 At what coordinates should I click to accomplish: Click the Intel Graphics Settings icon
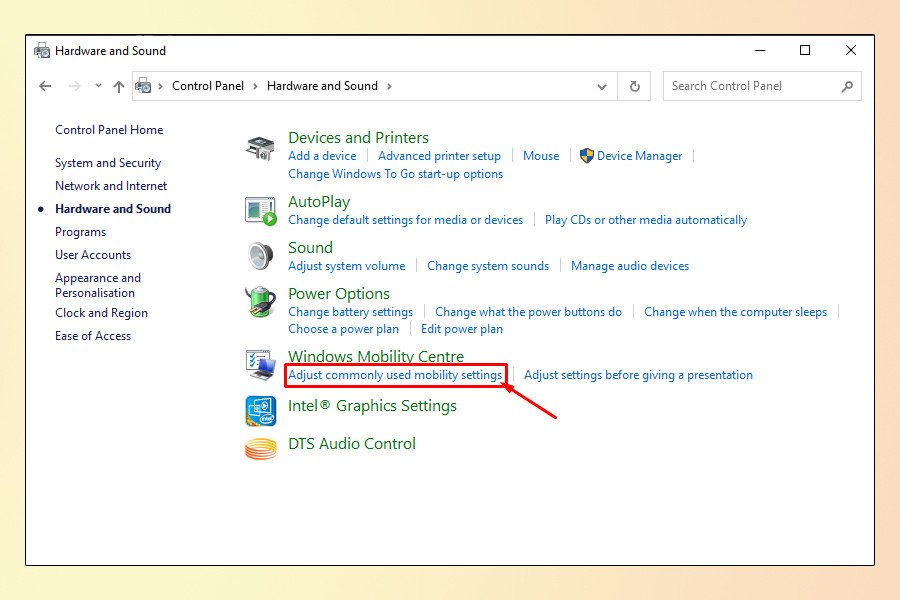tap(260, 411)
